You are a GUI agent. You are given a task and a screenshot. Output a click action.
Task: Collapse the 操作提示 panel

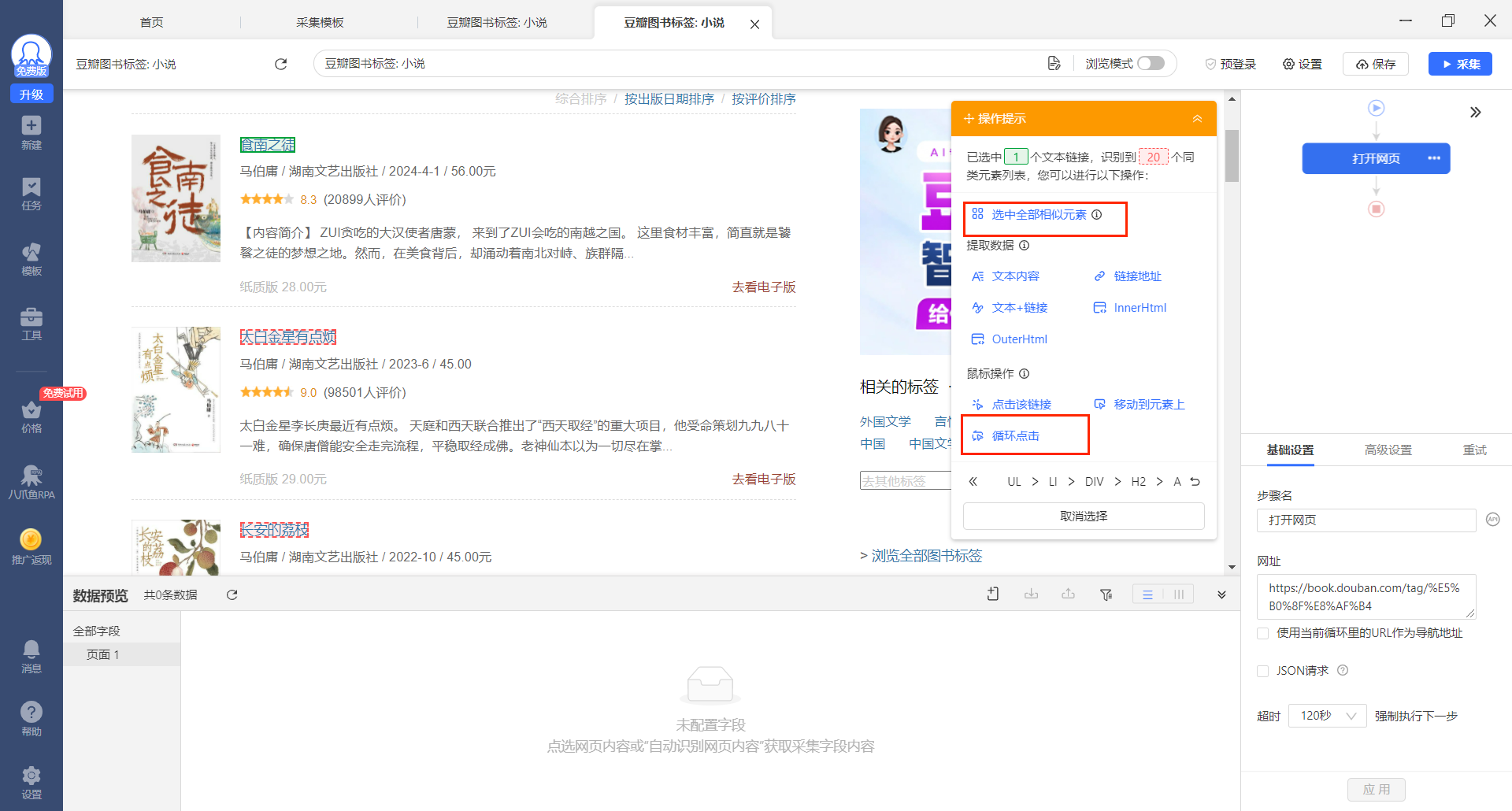pyautogui.click(x=1197, y=118)
